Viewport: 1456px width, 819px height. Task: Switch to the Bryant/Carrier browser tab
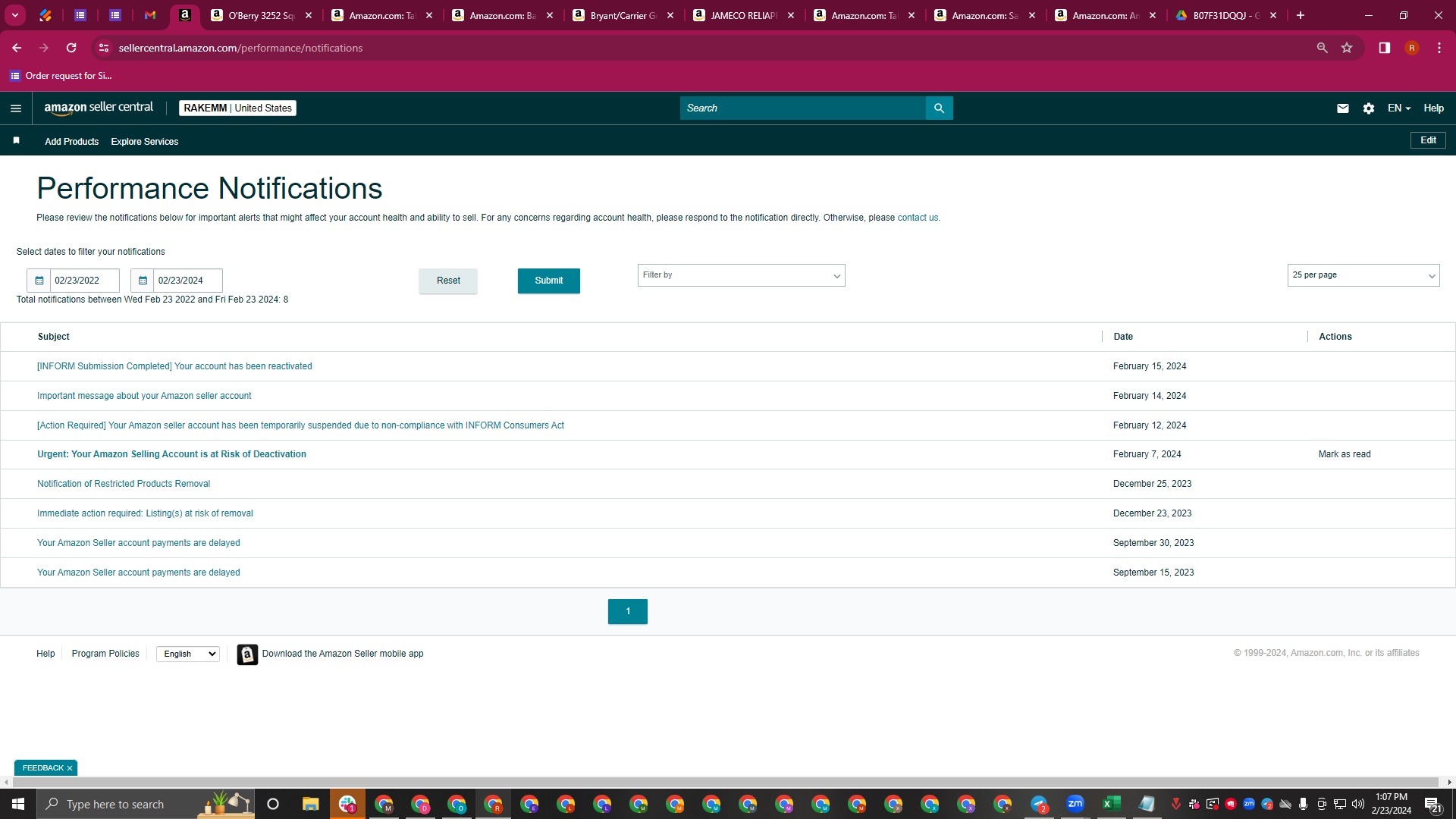coord(623,15)
